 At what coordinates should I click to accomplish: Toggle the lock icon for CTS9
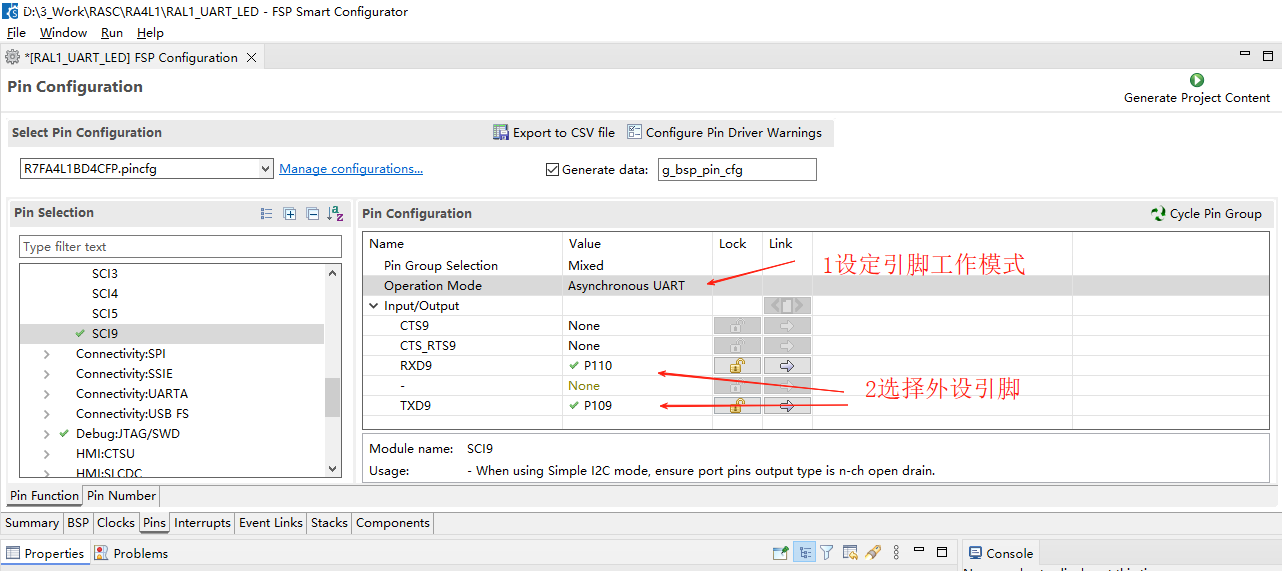click(x=737, y=325)
